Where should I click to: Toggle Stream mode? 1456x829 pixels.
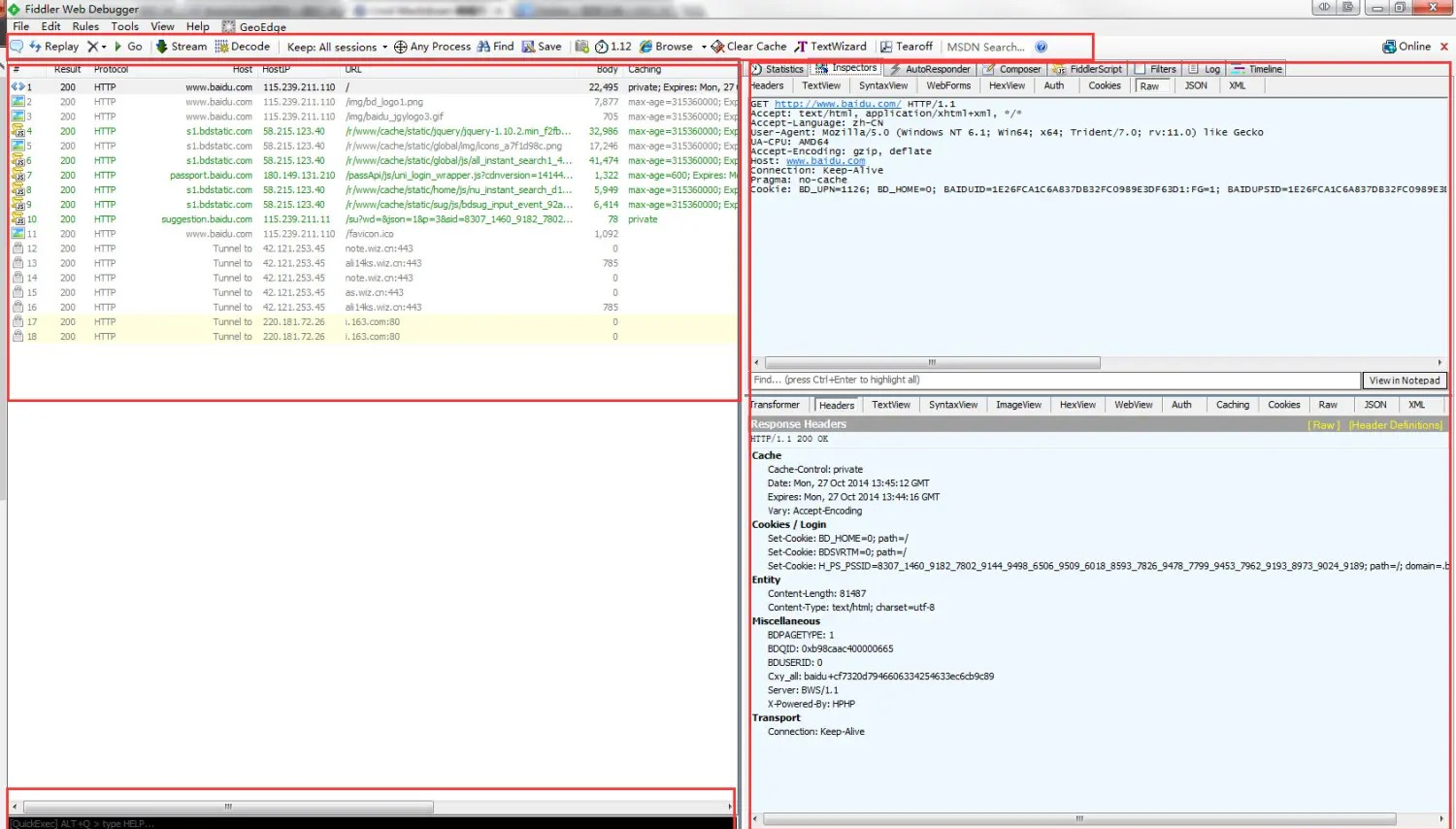pos(182,47)
